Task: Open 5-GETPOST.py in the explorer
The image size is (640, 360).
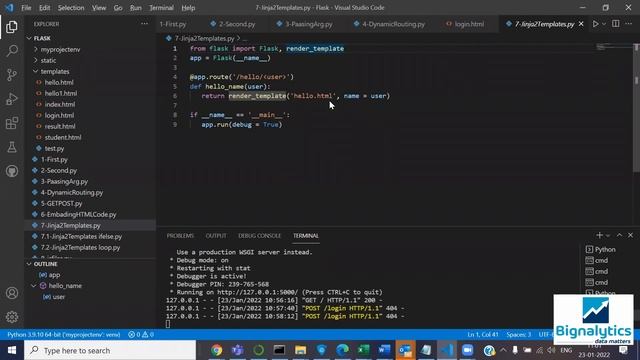Action: pyautogui.click(x=61, y=203)
